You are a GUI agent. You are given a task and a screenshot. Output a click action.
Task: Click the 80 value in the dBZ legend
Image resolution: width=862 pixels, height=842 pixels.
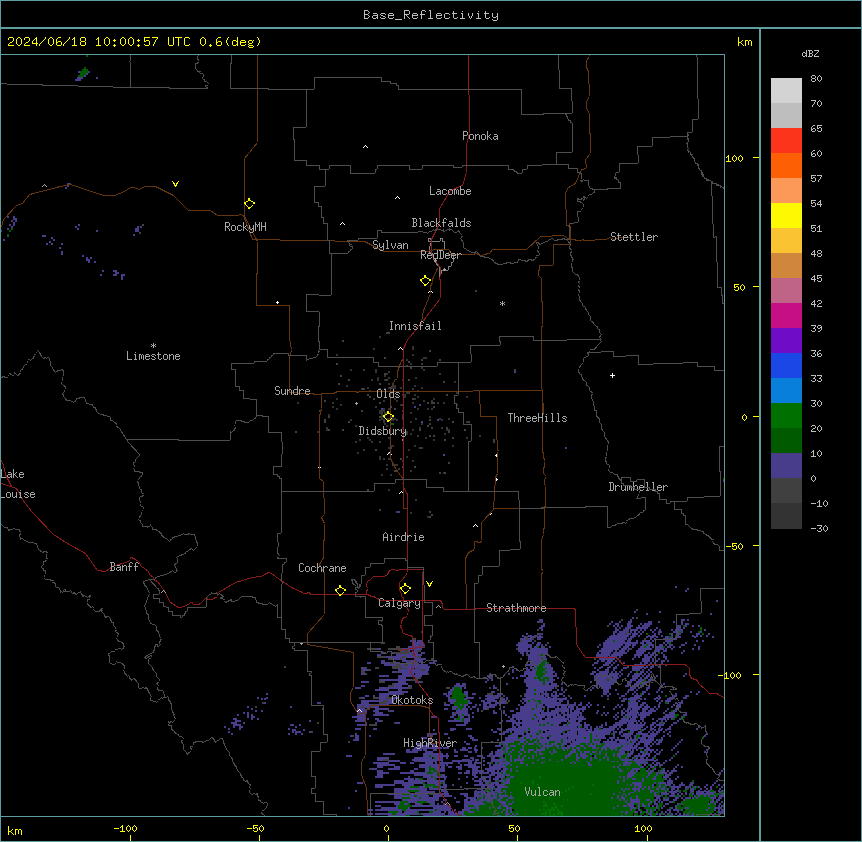(x=816, y=79)
